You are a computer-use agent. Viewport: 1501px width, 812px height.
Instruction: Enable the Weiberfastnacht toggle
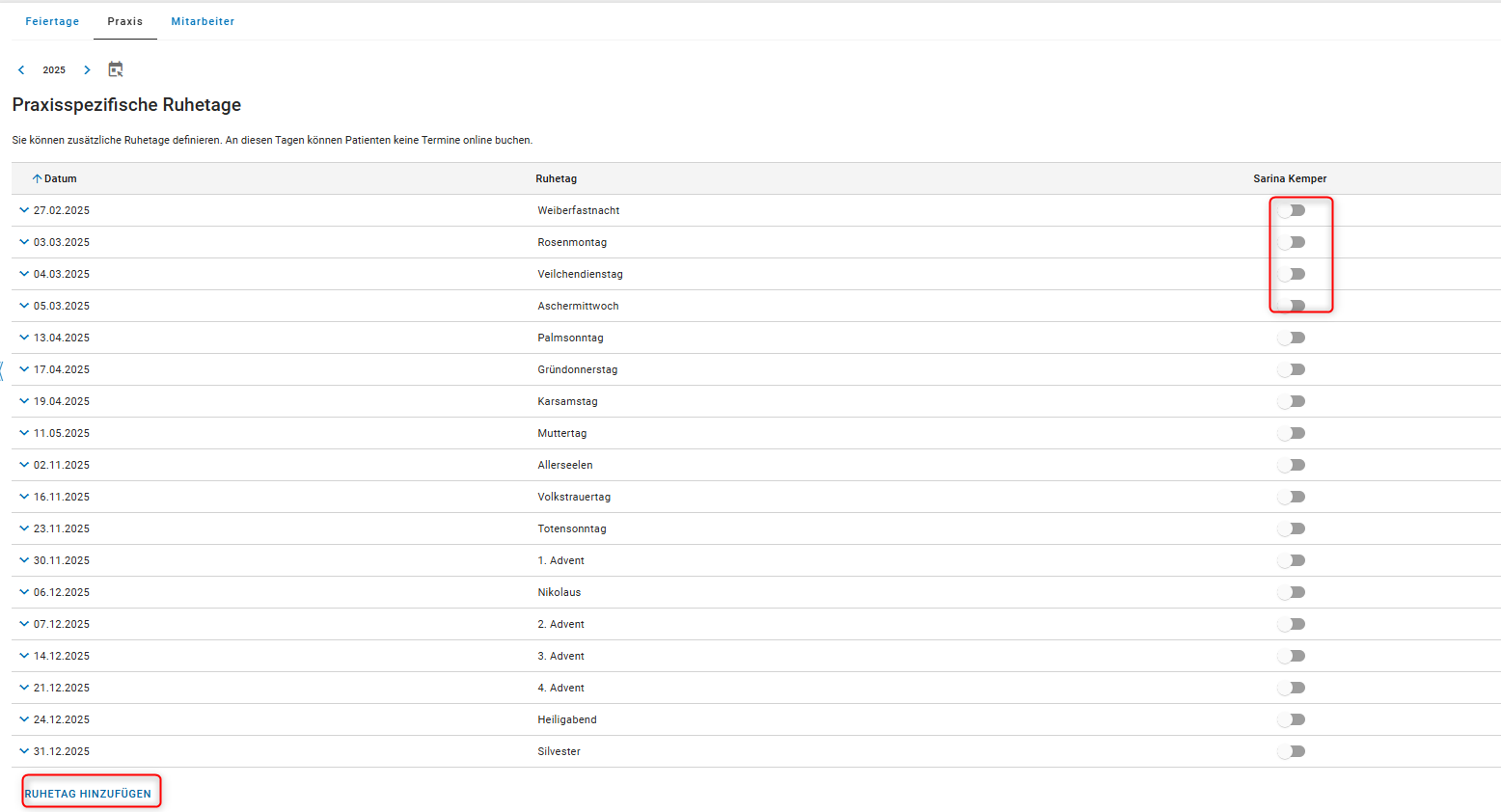pyautogui.click(x=1291, y=210)
